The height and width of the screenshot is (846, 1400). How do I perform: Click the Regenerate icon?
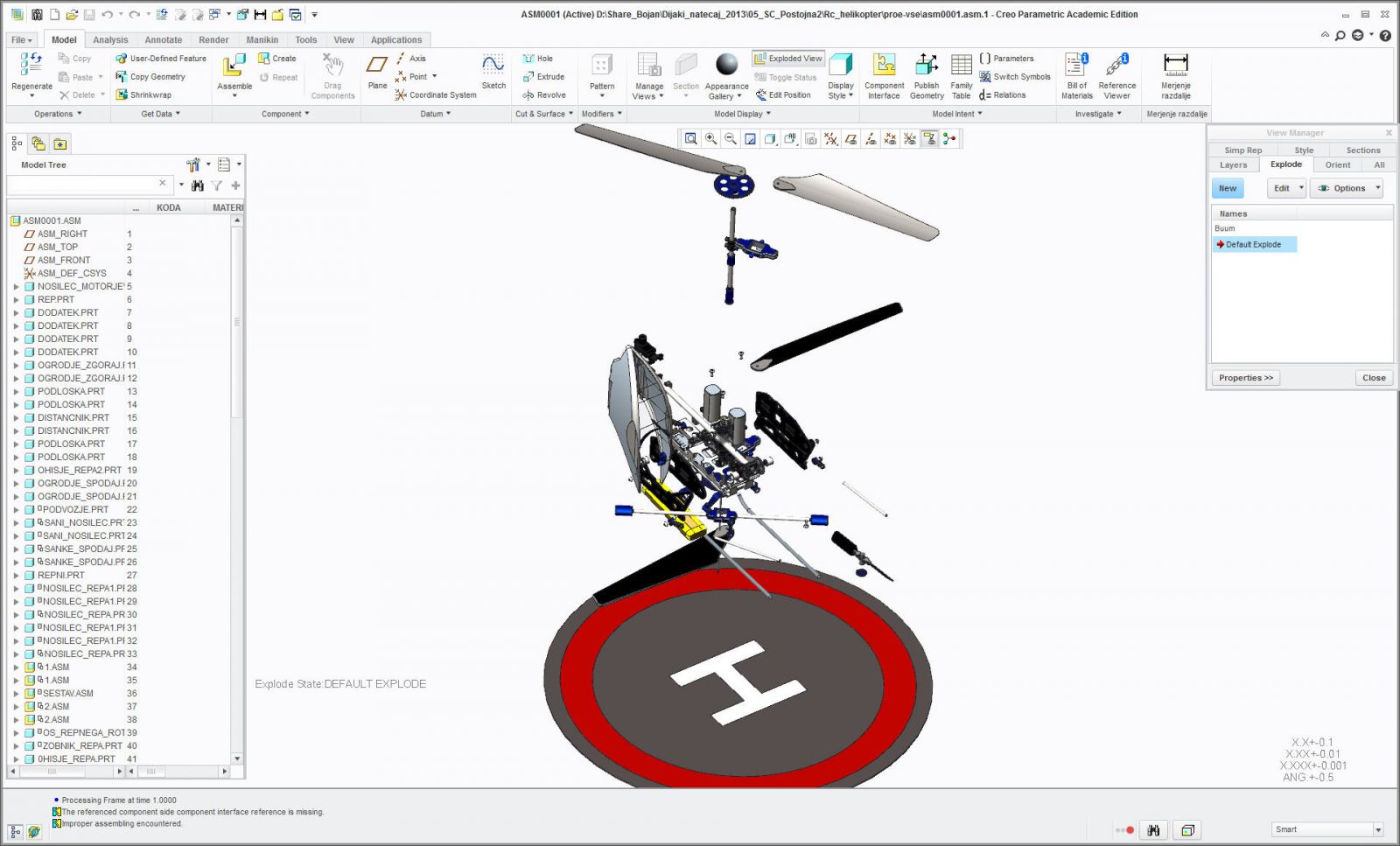(31, 65)
